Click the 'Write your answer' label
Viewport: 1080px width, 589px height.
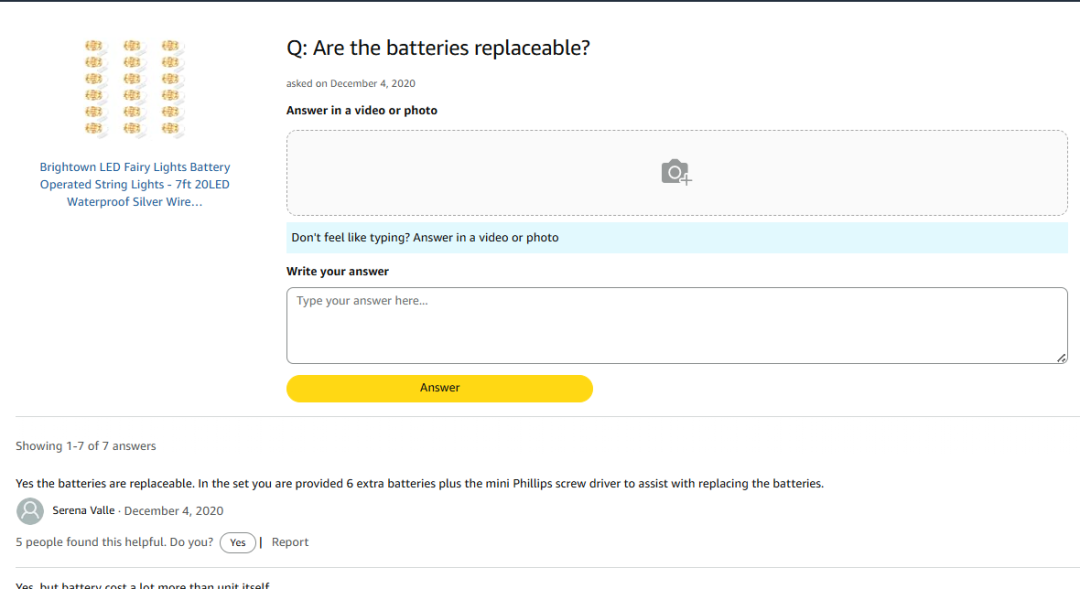point(337,272)
